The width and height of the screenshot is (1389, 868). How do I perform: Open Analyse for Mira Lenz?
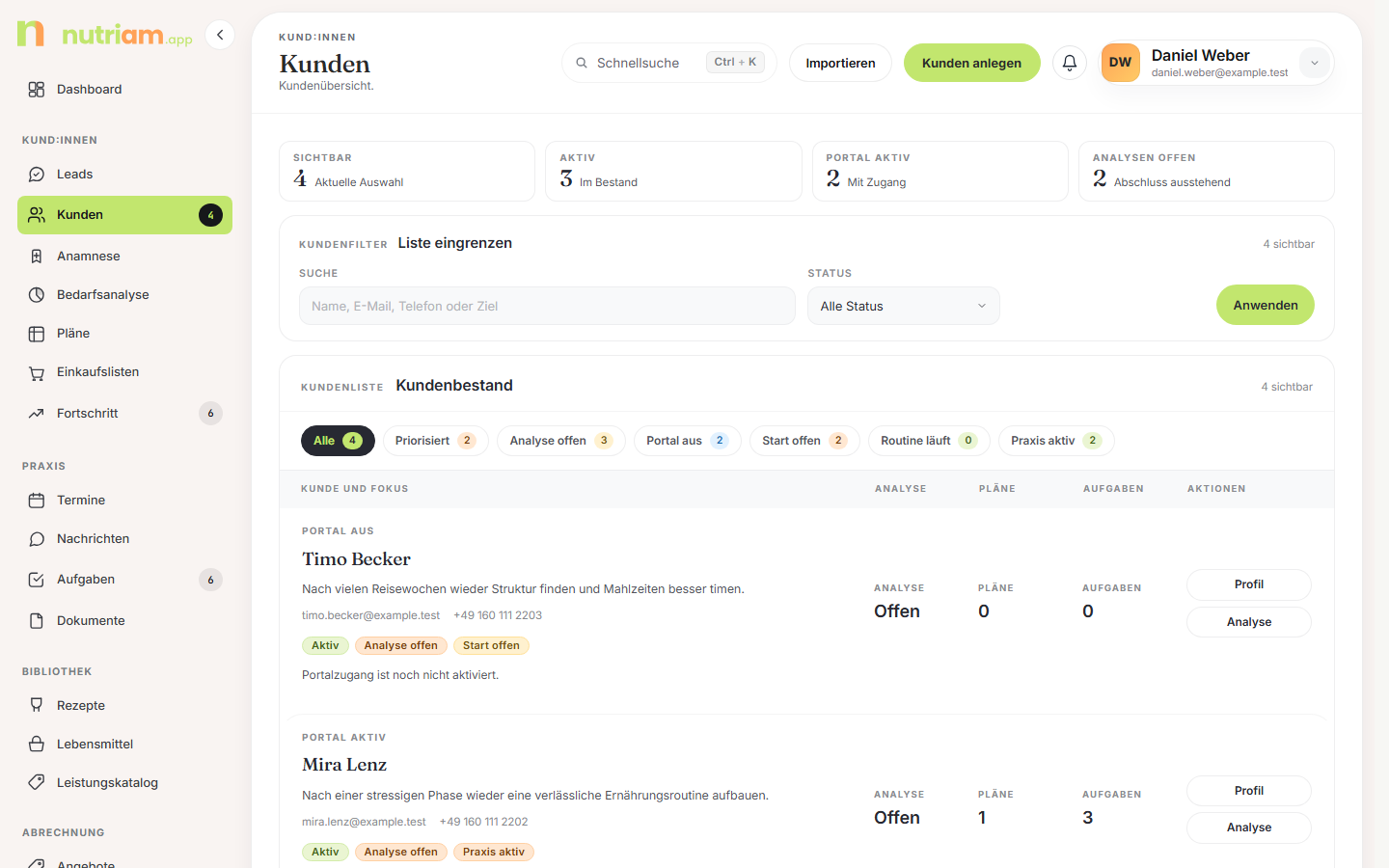pos(1249,827)
